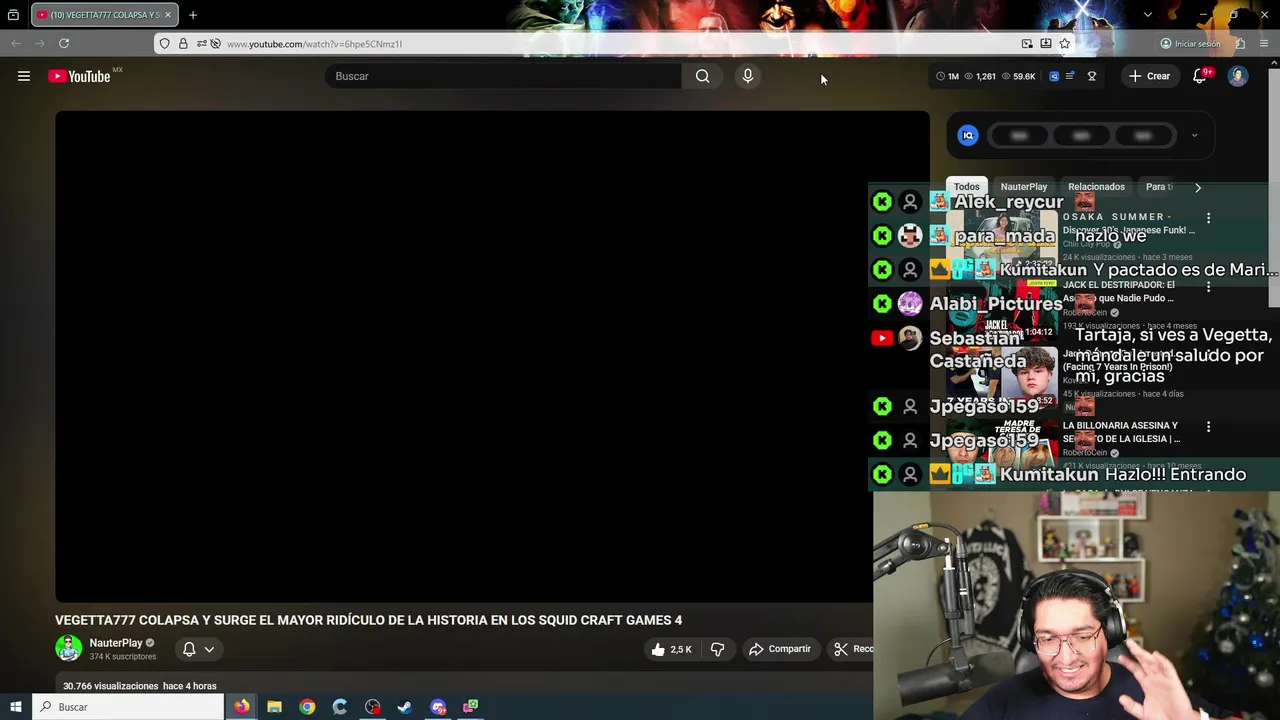Click the Compartir share button

[779, 649]
